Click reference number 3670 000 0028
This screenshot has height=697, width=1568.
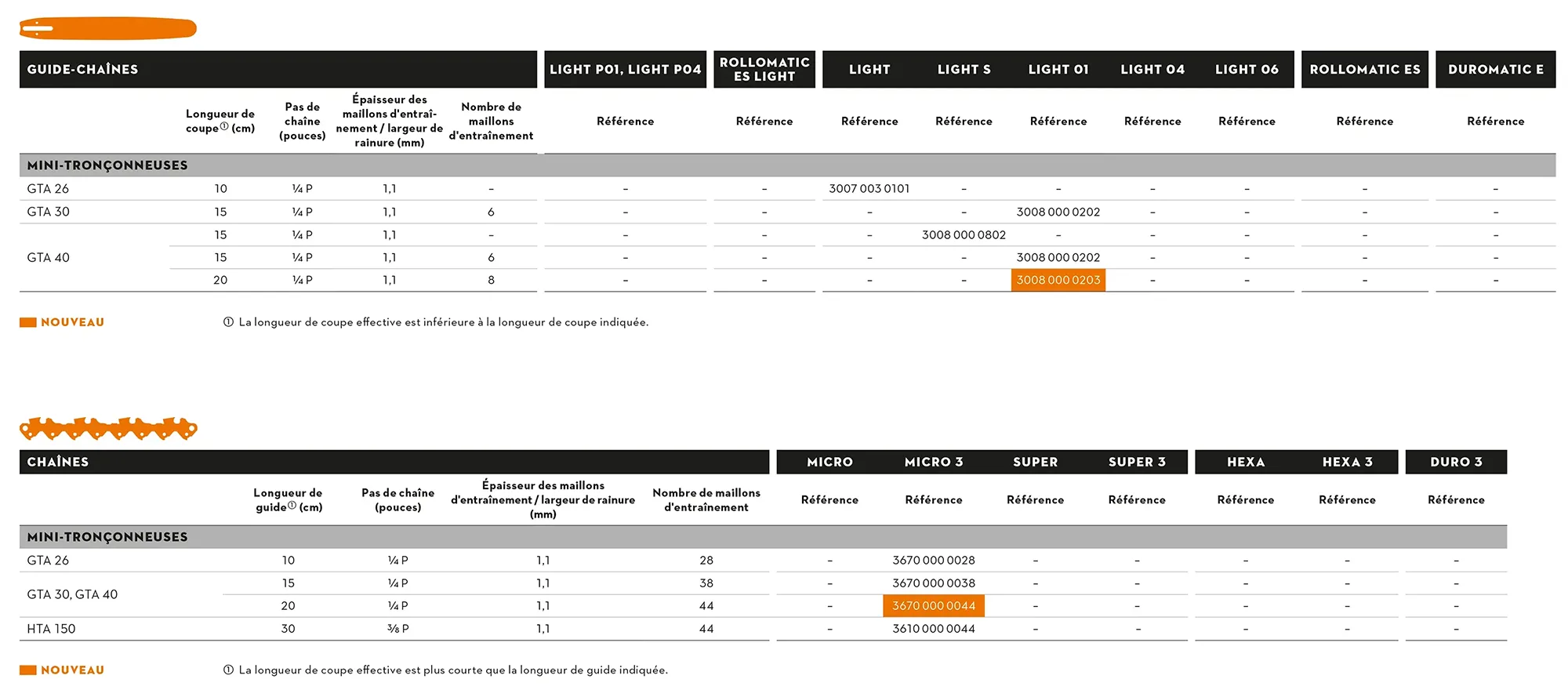coord(934,561)
